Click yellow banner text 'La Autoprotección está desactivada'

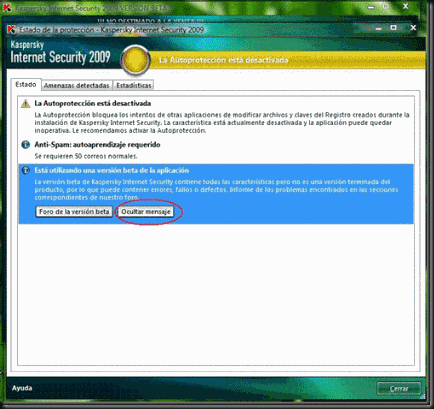click(223, 60)
